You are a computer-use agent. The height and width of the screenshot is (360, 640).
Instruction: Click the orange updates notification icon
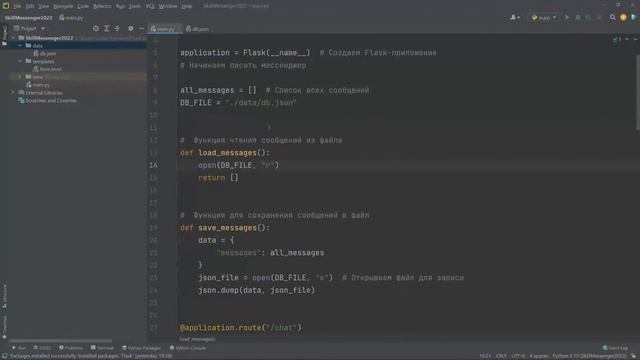[623, 18]
